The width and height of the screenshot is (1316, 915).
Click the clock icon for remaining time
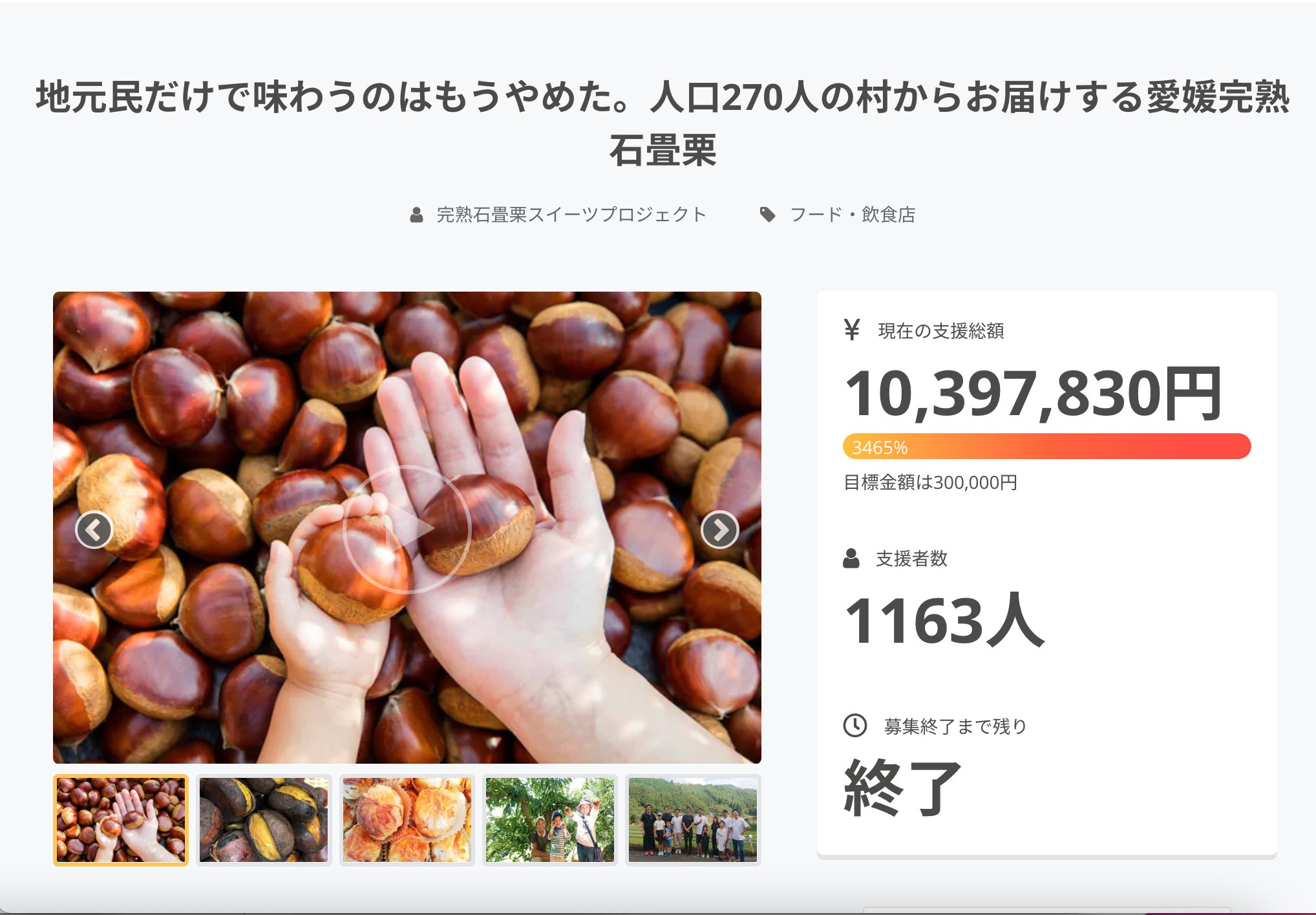click(855, 726)
